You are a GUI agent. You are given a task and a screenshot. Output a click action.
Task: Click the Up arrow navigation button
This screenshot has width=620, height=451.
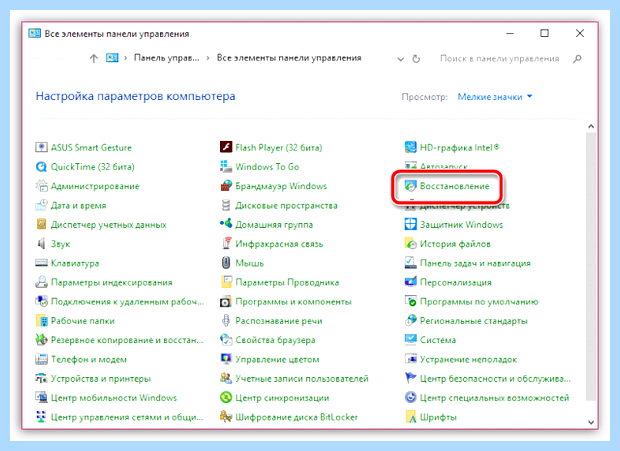pos(93,58)
